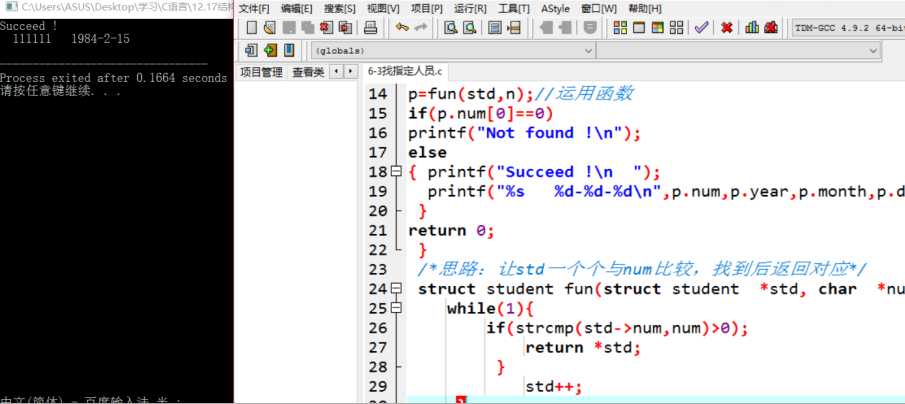Open the 帮助[H] menu
This screenshot has height=404, width=905.
(x=645, y=9)
